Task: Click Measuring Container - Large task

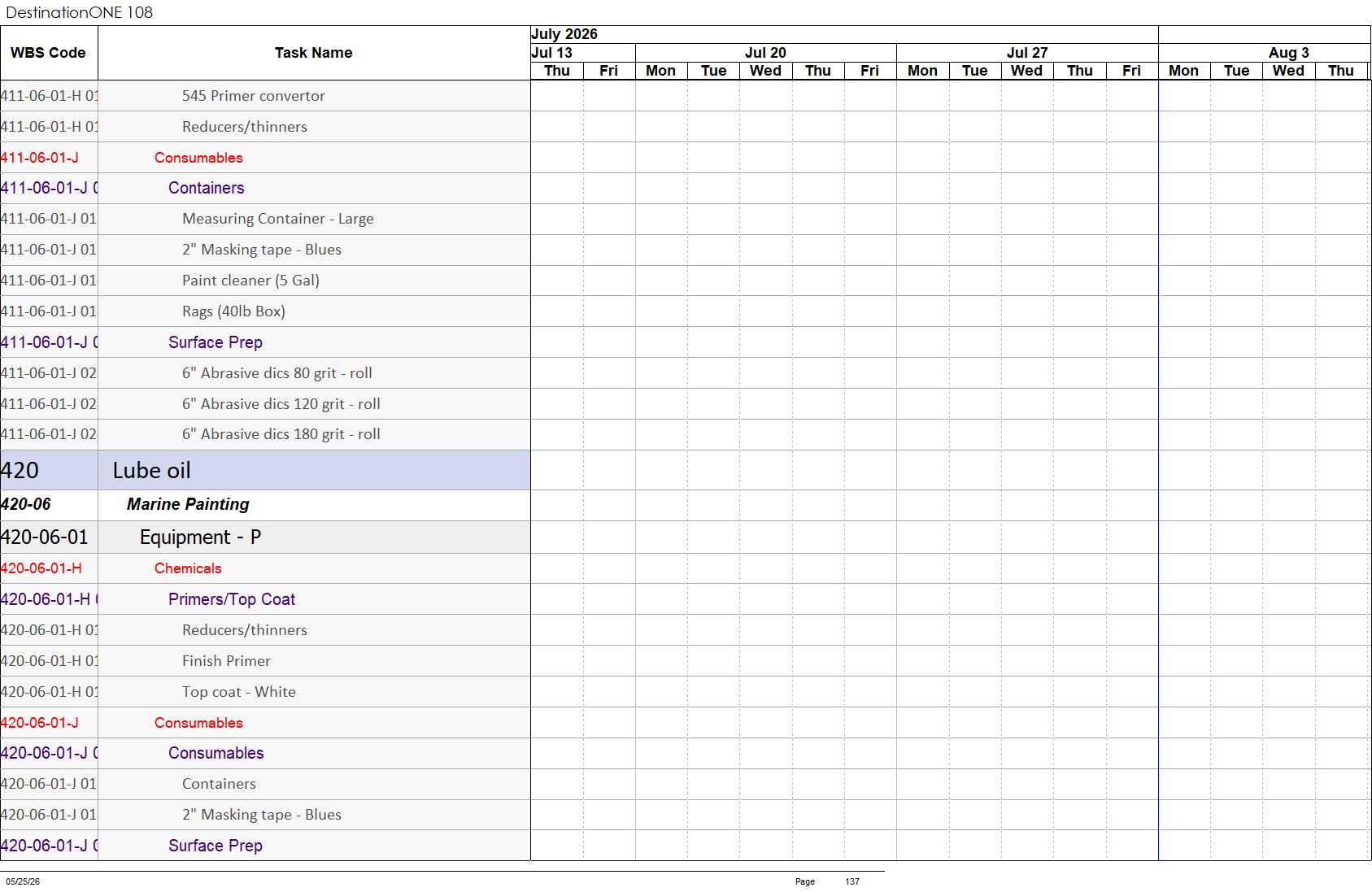Action: pos(265,220)
